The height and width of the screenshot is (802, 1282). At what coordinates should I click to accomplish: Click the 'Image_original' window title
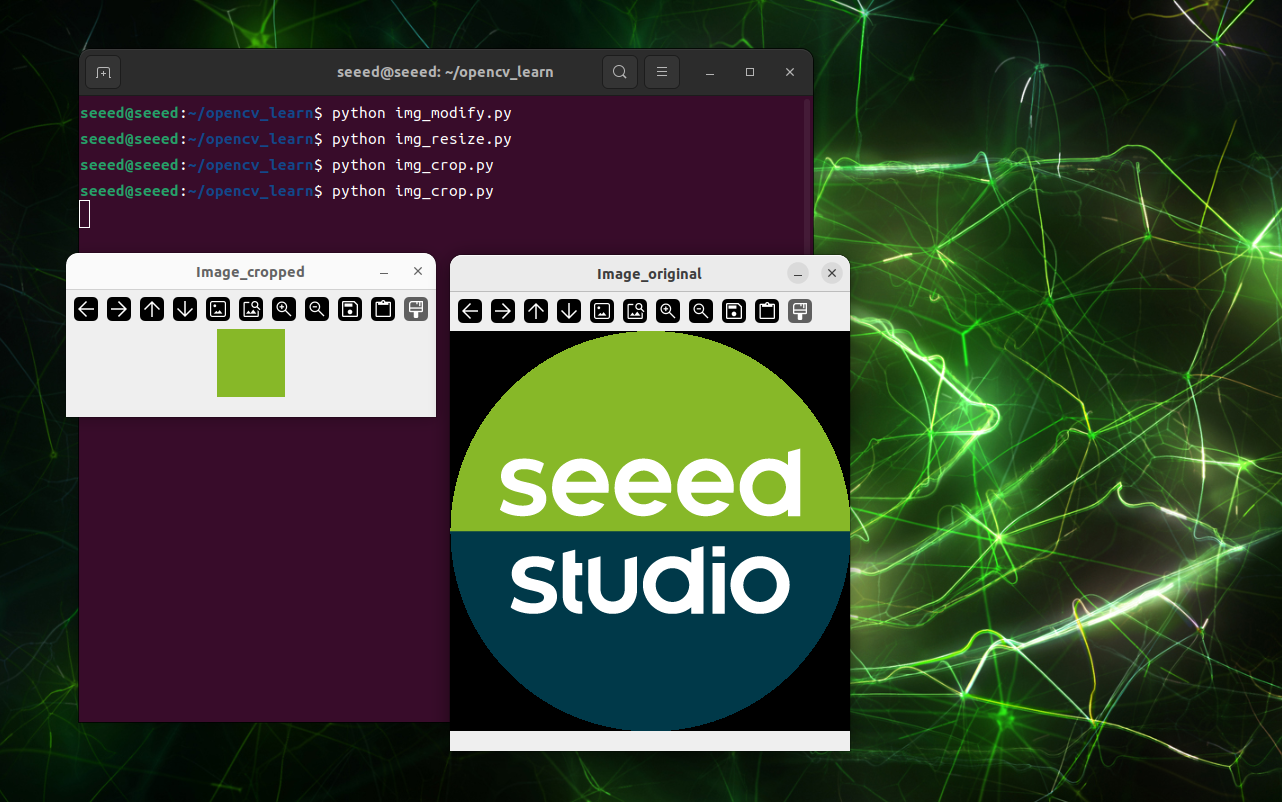coord(649,274)
